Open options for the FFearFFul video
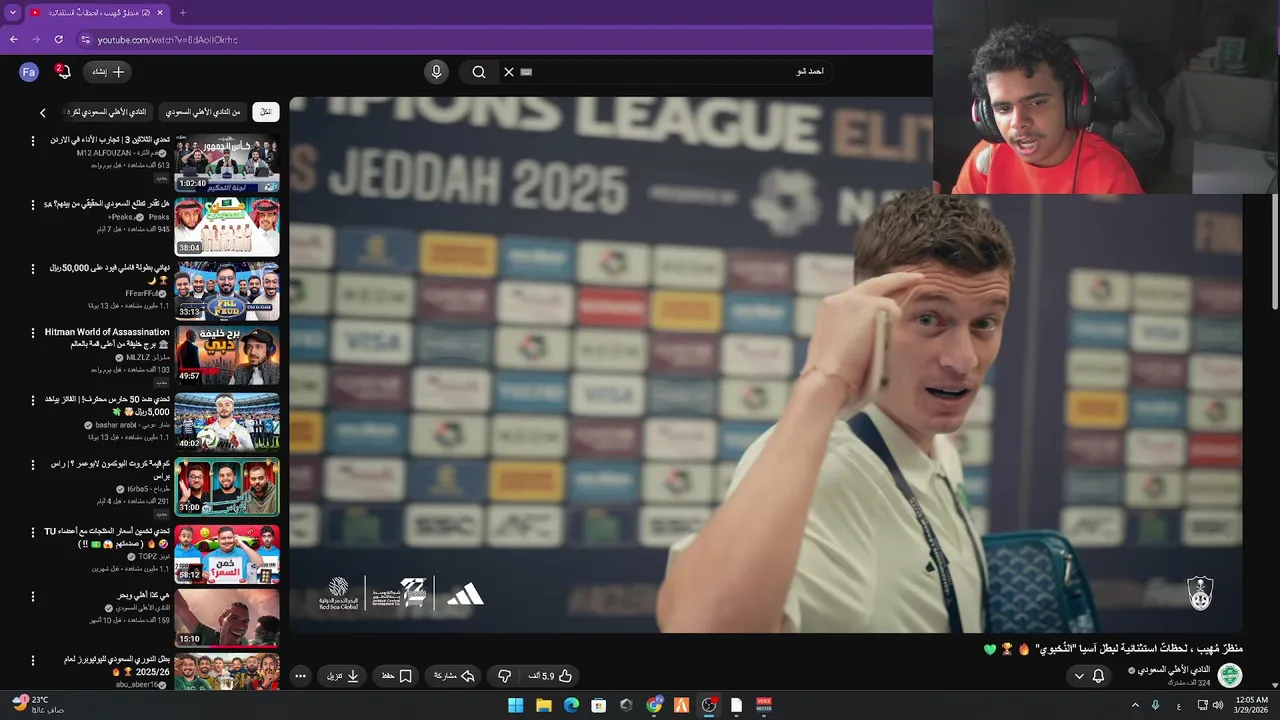 point(32,269)
